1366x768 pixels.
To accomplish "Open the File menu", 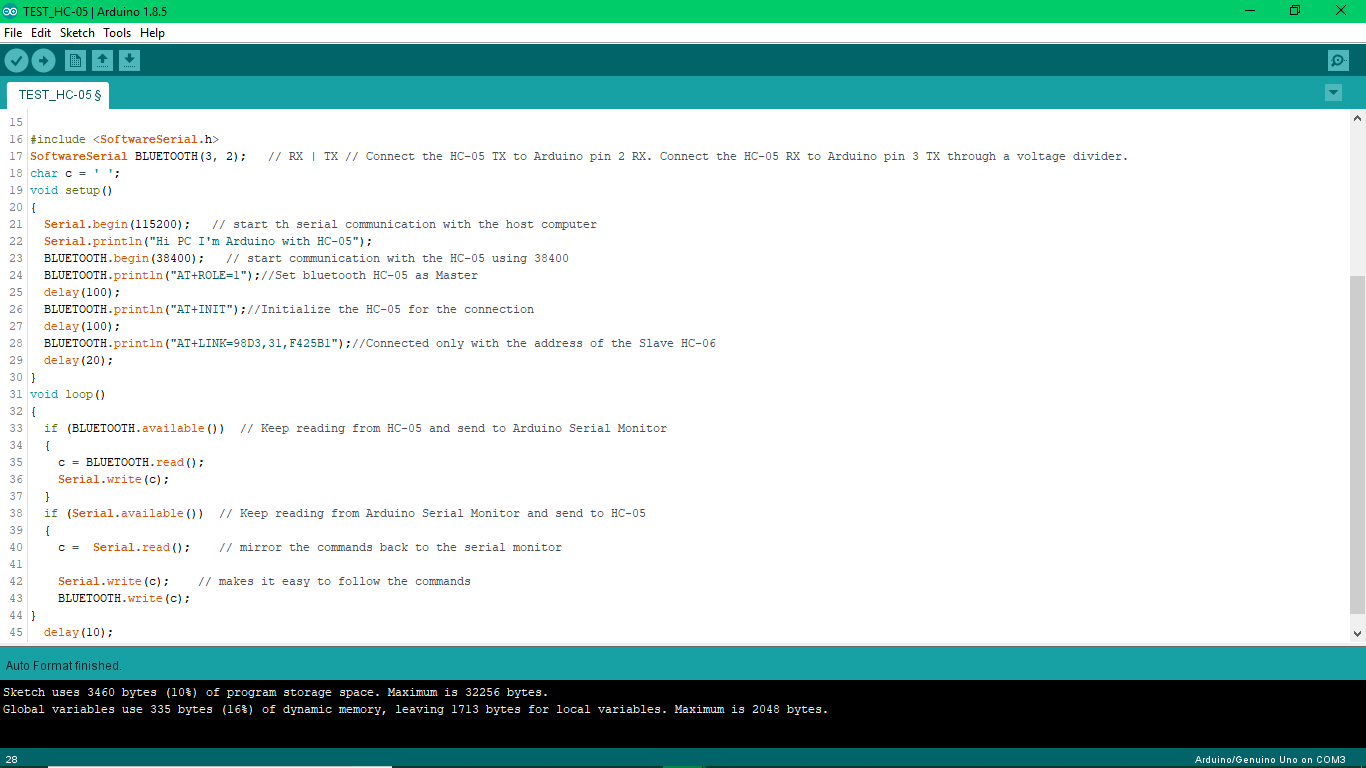I will (13, 33).
